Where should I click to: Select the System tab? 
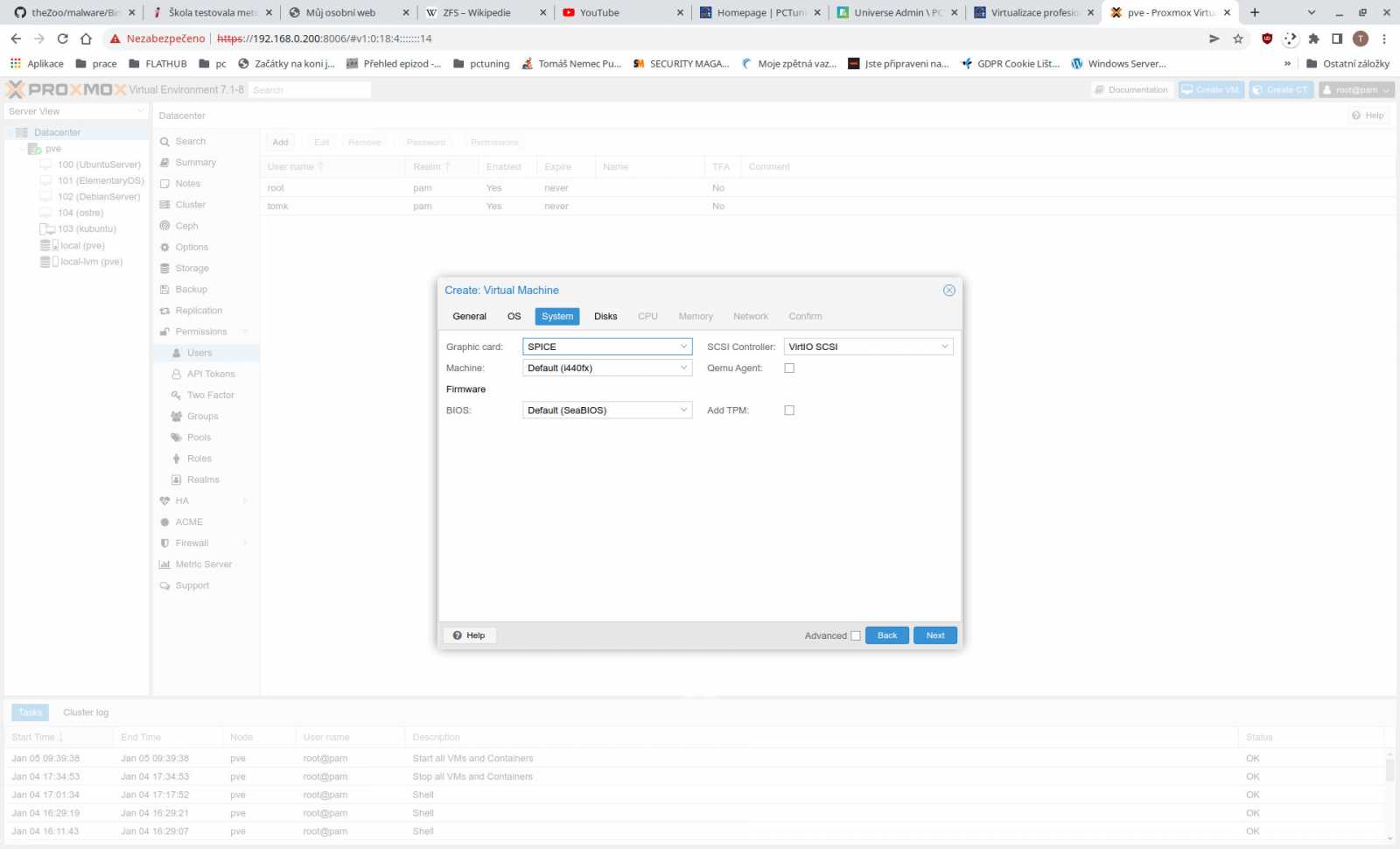coord(557,316)
